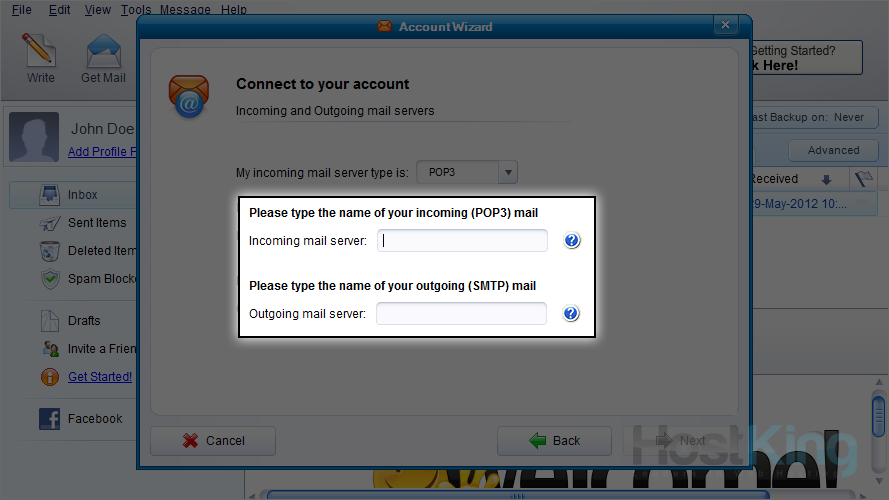This screenshot has height=500, width=889.
Task: Click the Advanced button
Action: click(833, 150)
